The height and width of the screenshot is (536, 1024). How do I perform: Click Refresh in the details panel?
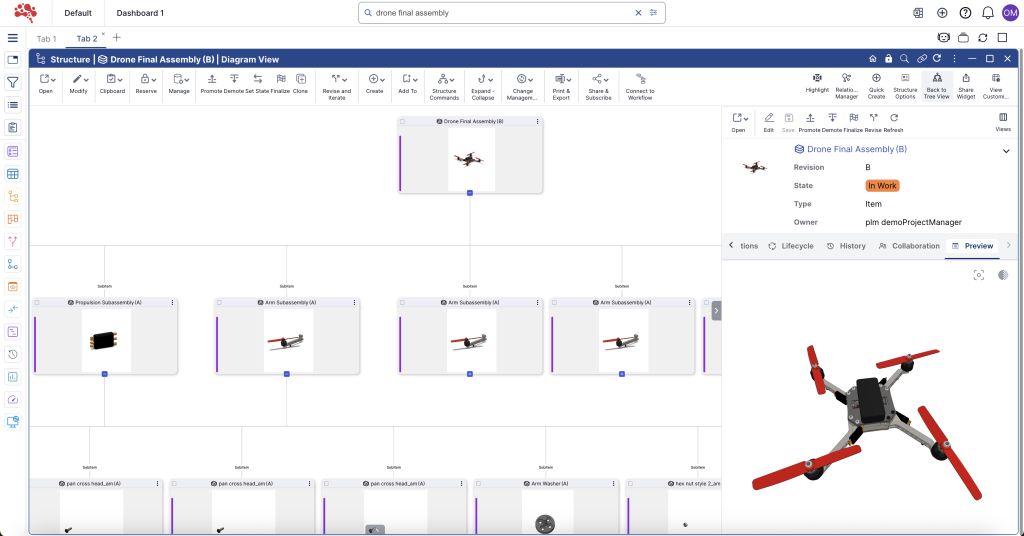(x=894, y=118)
